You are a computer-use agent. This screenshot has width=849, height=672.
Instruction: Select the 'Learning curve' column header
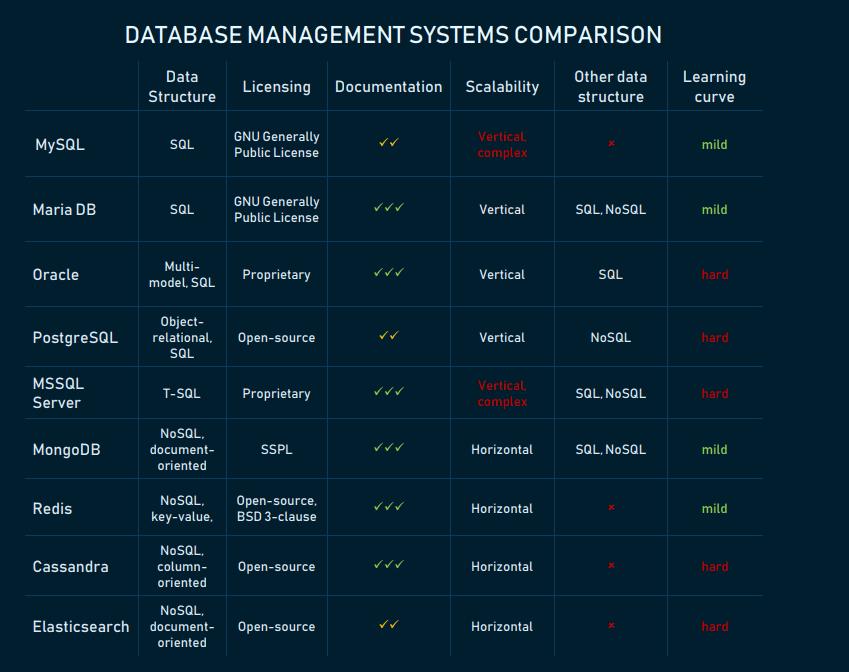(x=715, y=87)
